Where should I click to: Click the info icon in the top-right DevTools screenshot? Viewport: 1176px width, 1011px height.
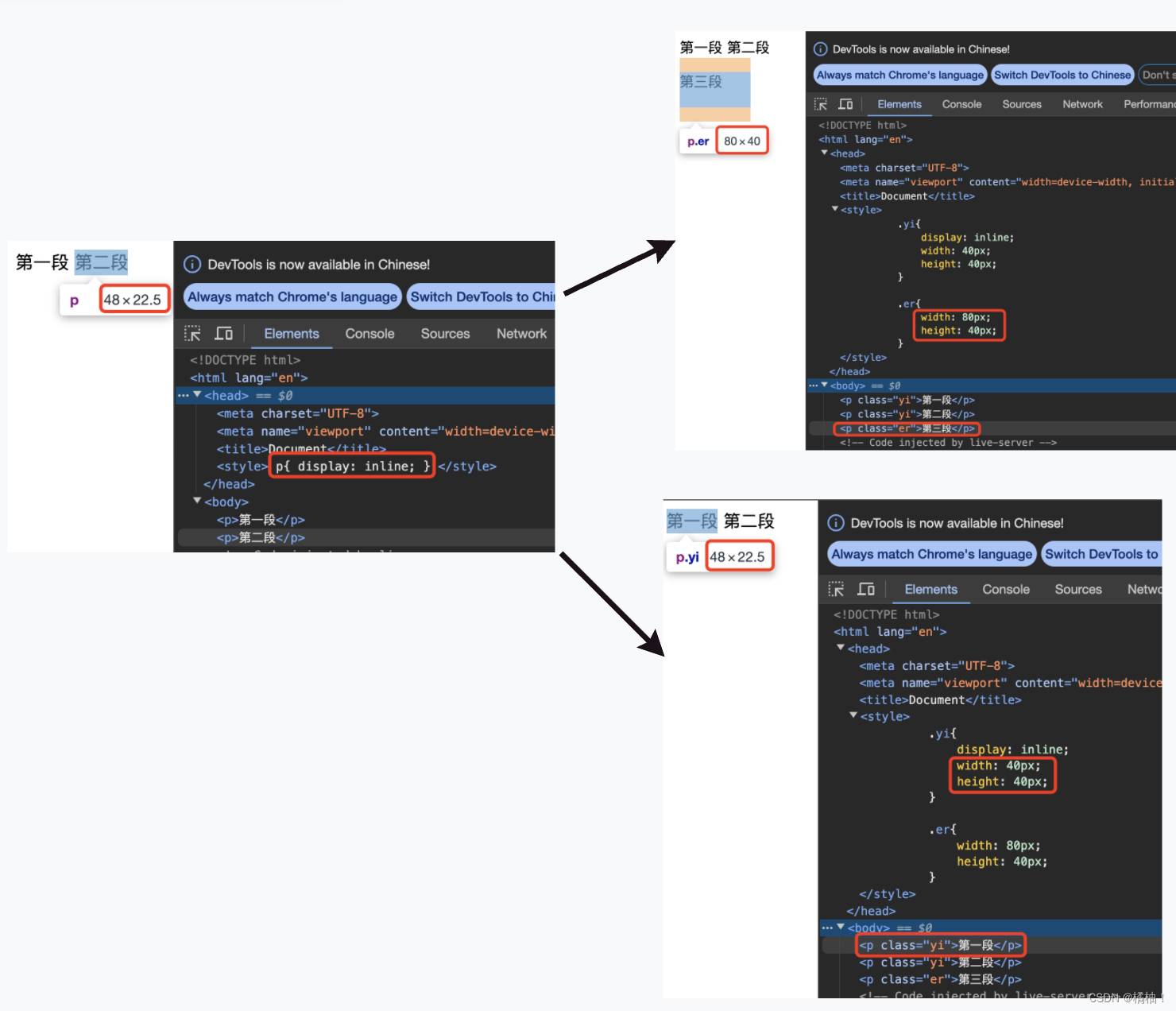(821, 49)
